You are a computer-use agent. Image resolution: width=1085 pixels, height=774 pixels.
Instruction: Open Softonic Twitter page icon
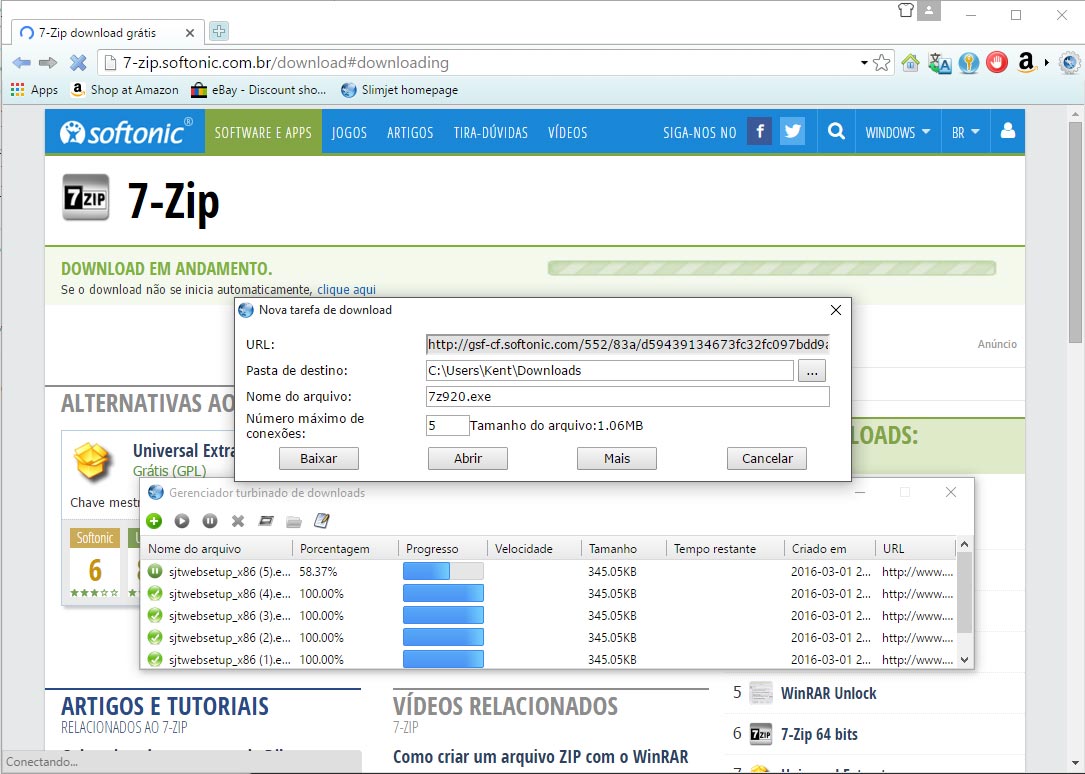pyautogui.click(x=792, y=131)
